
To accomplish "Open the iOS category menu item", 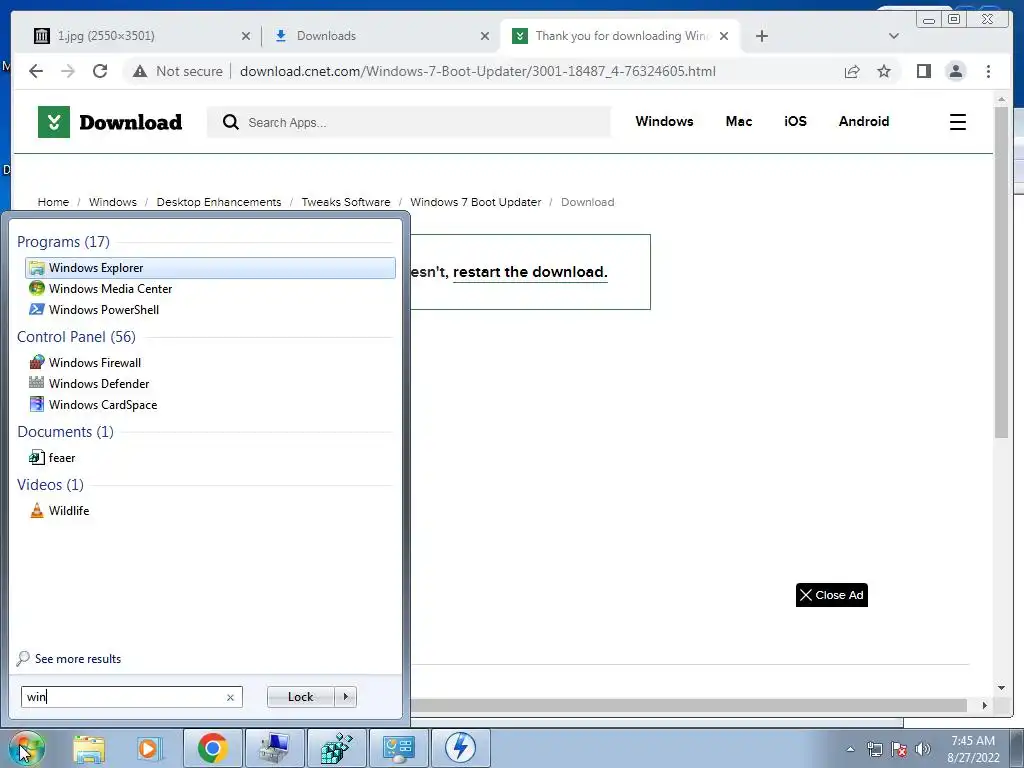I will tap(795, 121).
